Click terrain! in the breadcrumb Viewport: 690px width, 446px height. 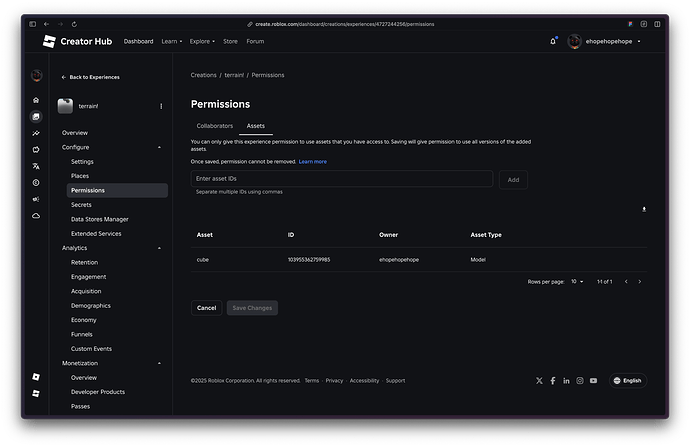234,75
